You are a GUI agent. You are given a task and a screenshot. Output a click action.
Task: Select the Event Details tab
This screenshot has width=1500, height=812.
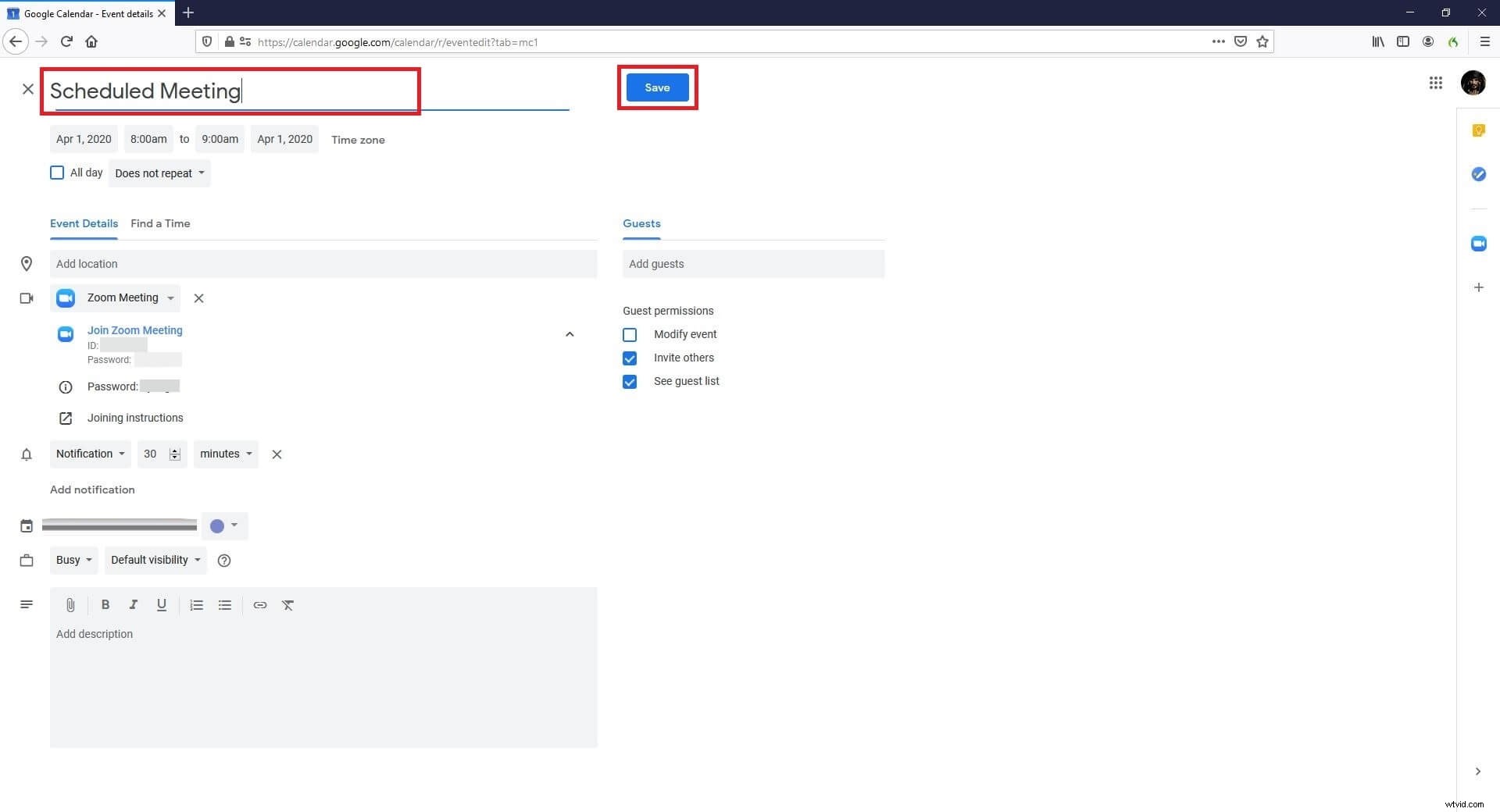84,223
